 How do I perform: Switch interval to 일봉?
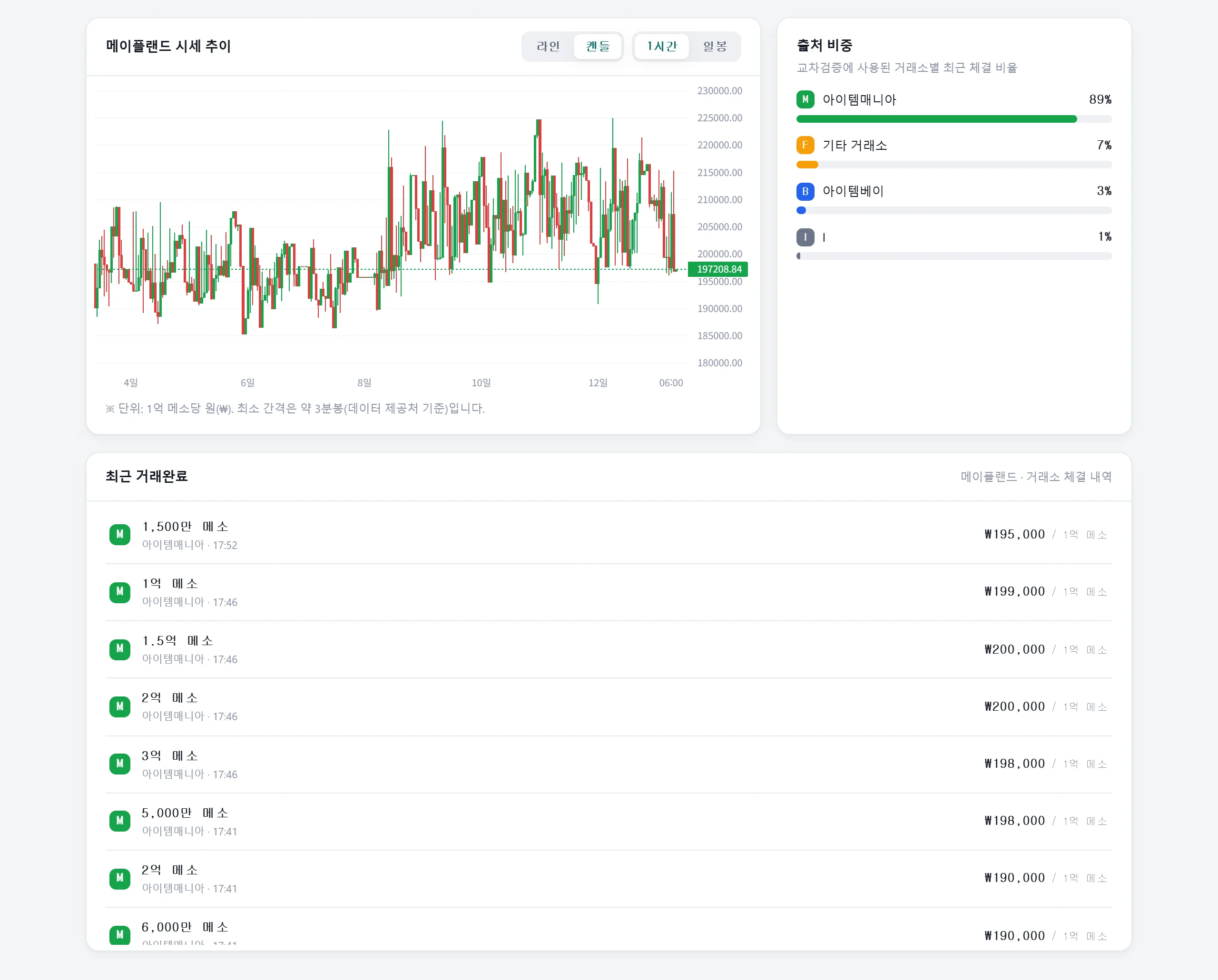point(715,46)
